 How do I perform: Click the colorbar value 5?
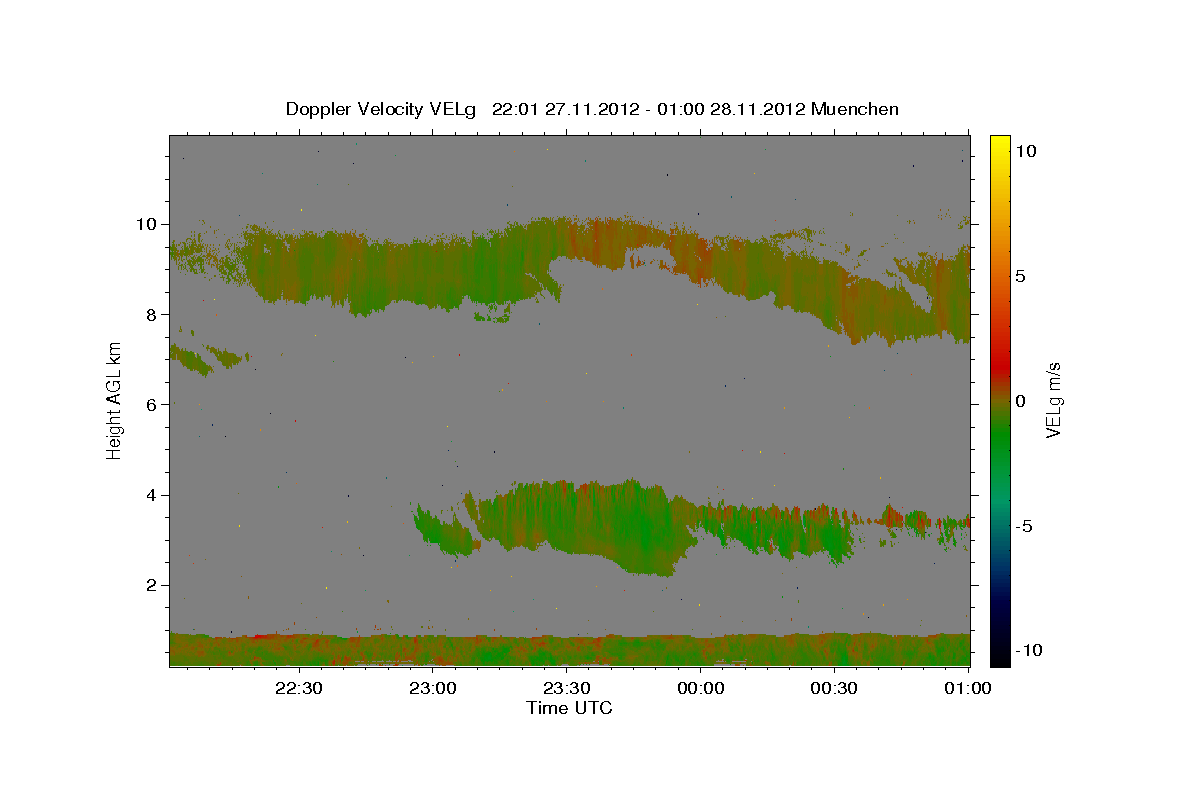click(1021, 276)
